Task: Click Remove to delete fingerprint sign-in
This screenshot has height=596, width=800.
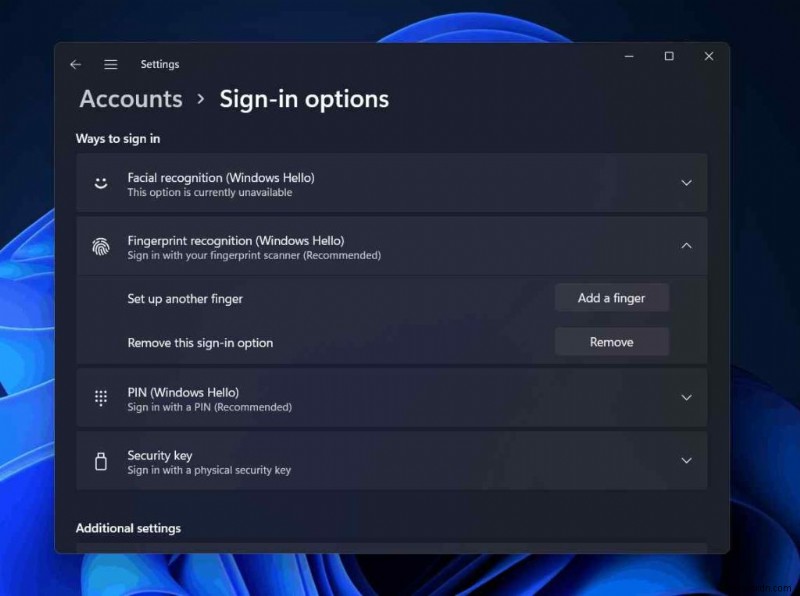Action: click(x=612, y=341)
